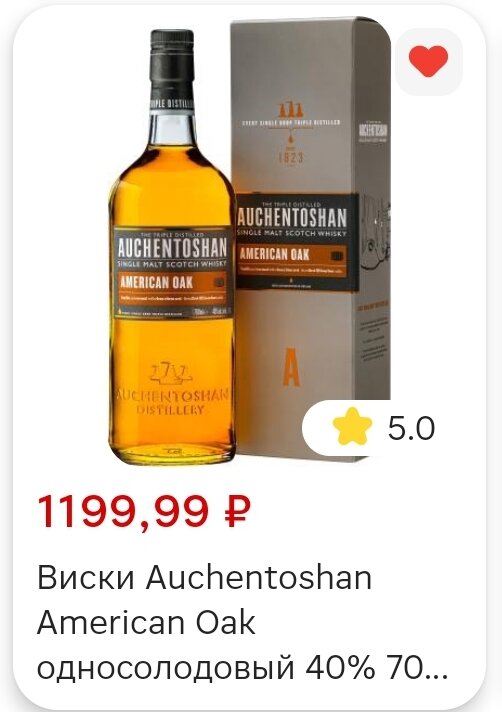Viewport: 502px width, 712px height.
Task: Click the American Oak label on box
Action: pos(274,254)
